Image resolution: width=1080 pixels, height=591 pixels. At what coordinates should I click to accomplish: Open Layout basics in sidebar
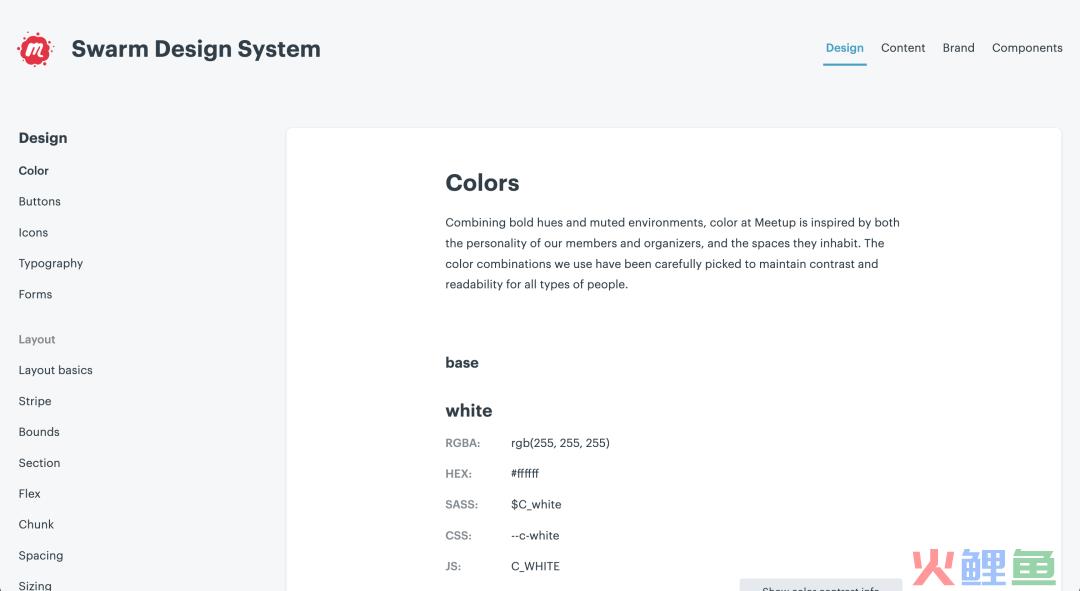[x=56, y=370]
